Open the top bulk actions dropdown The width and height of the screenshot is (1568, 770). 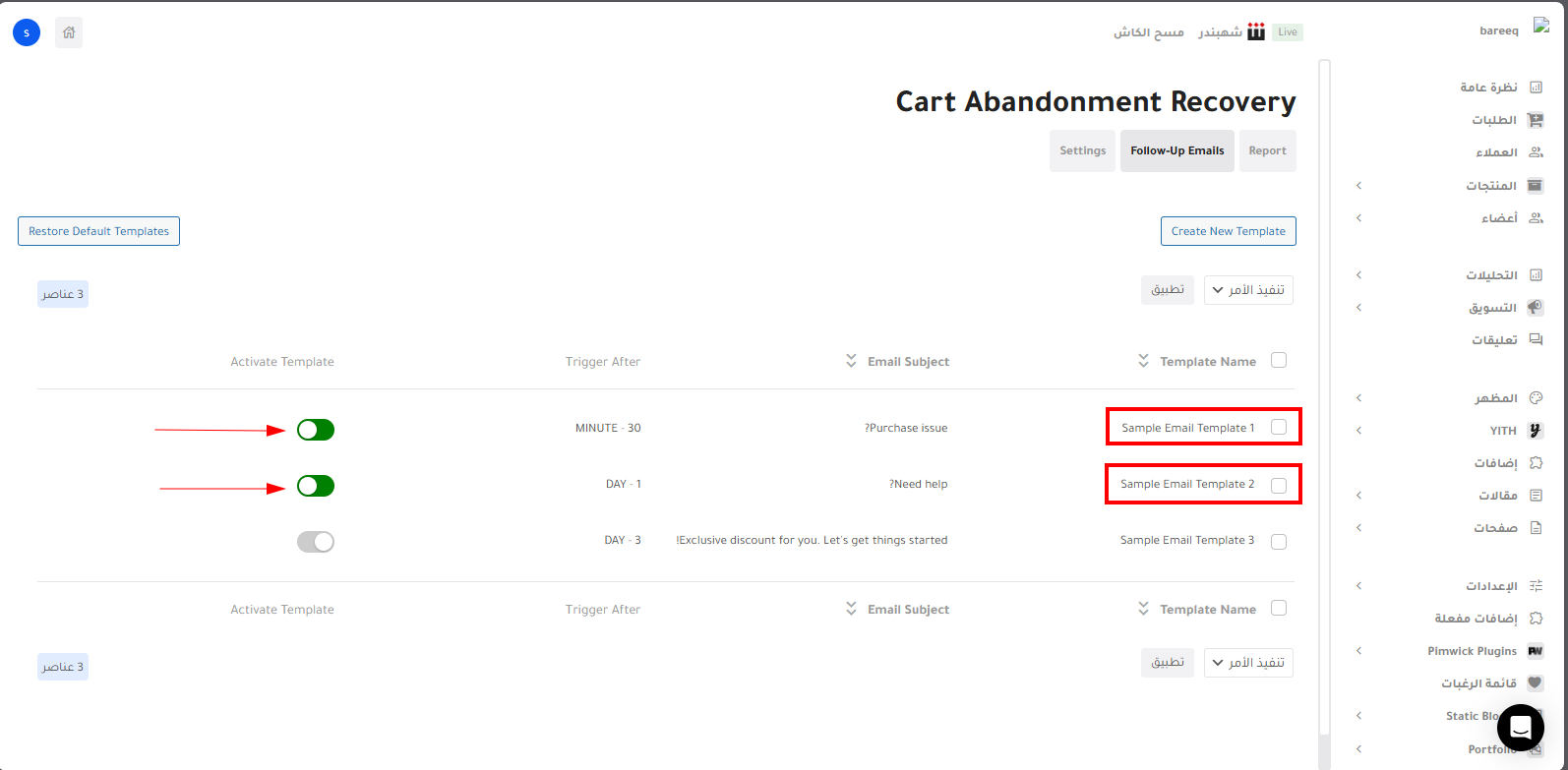[1248, 290]
